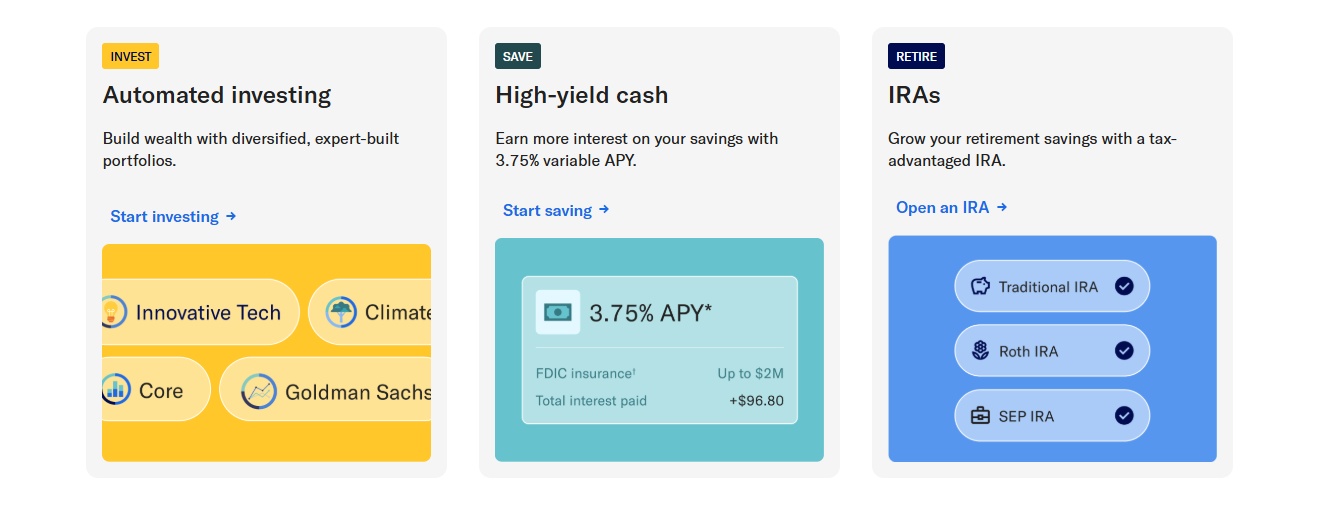
Task: Toggle the Traditional IRA checkmark
Action: [1124, 287]
